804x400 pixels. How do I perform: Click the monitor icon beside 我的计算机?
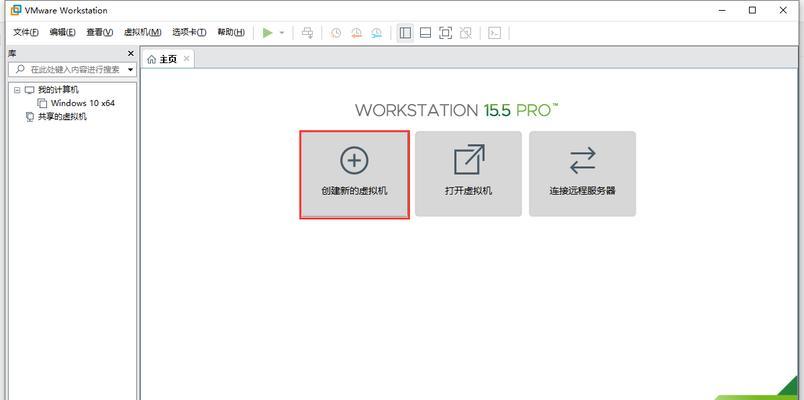30,90
